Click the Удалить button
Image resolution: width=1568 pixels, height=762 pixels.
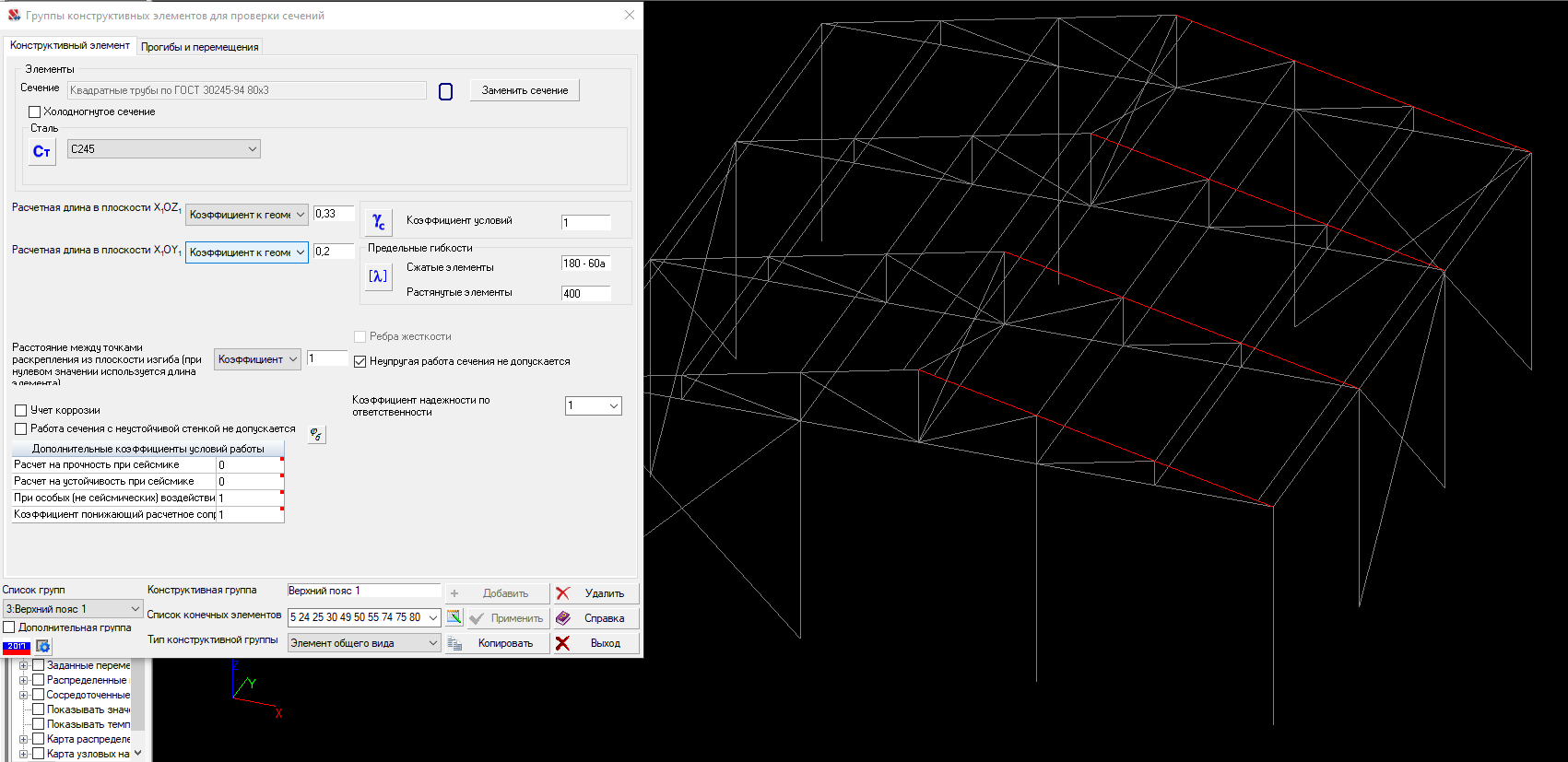click(x=595, y=593)
